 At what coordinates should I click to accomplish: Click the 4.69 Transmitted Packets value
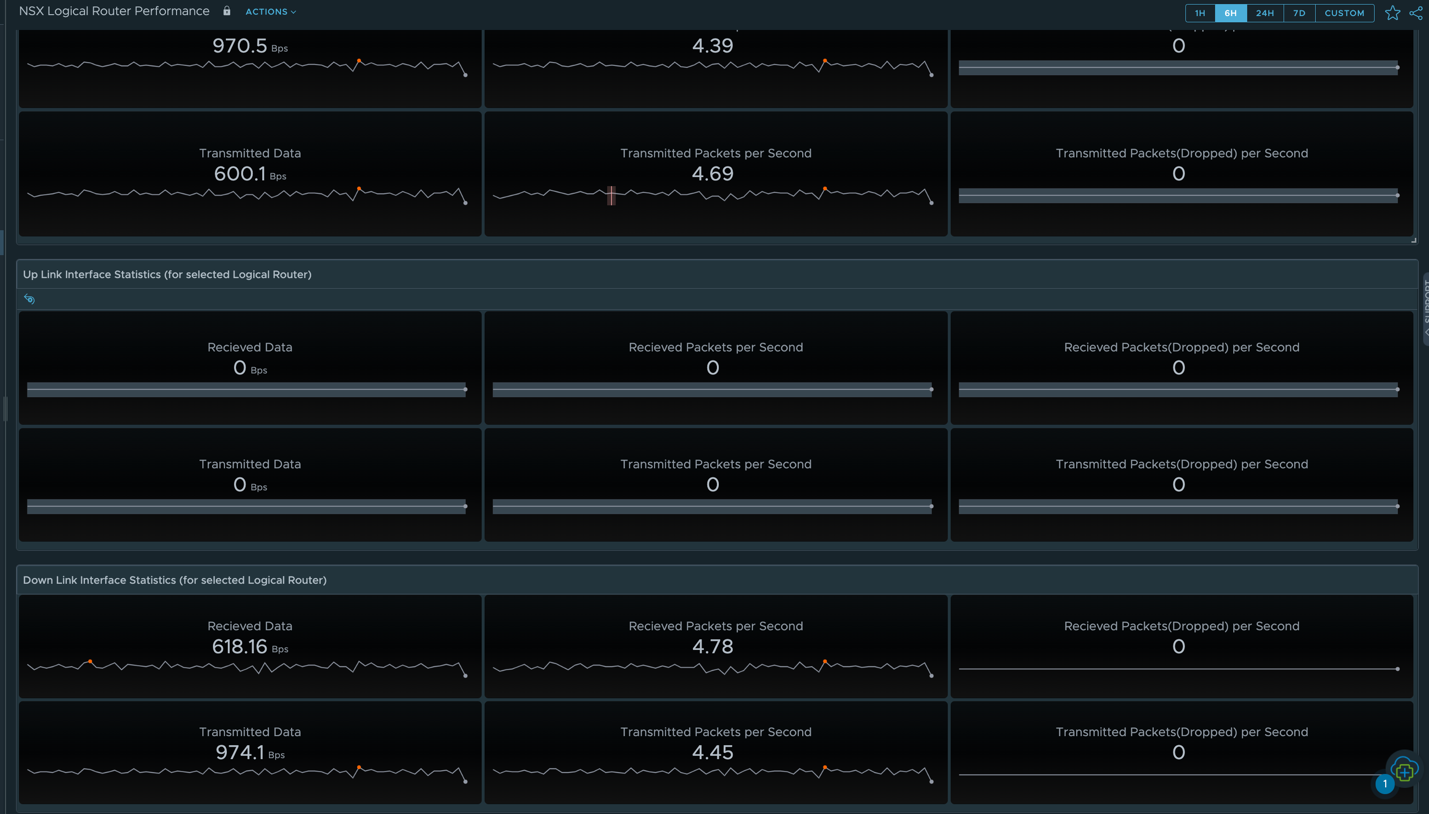point(713,174)
